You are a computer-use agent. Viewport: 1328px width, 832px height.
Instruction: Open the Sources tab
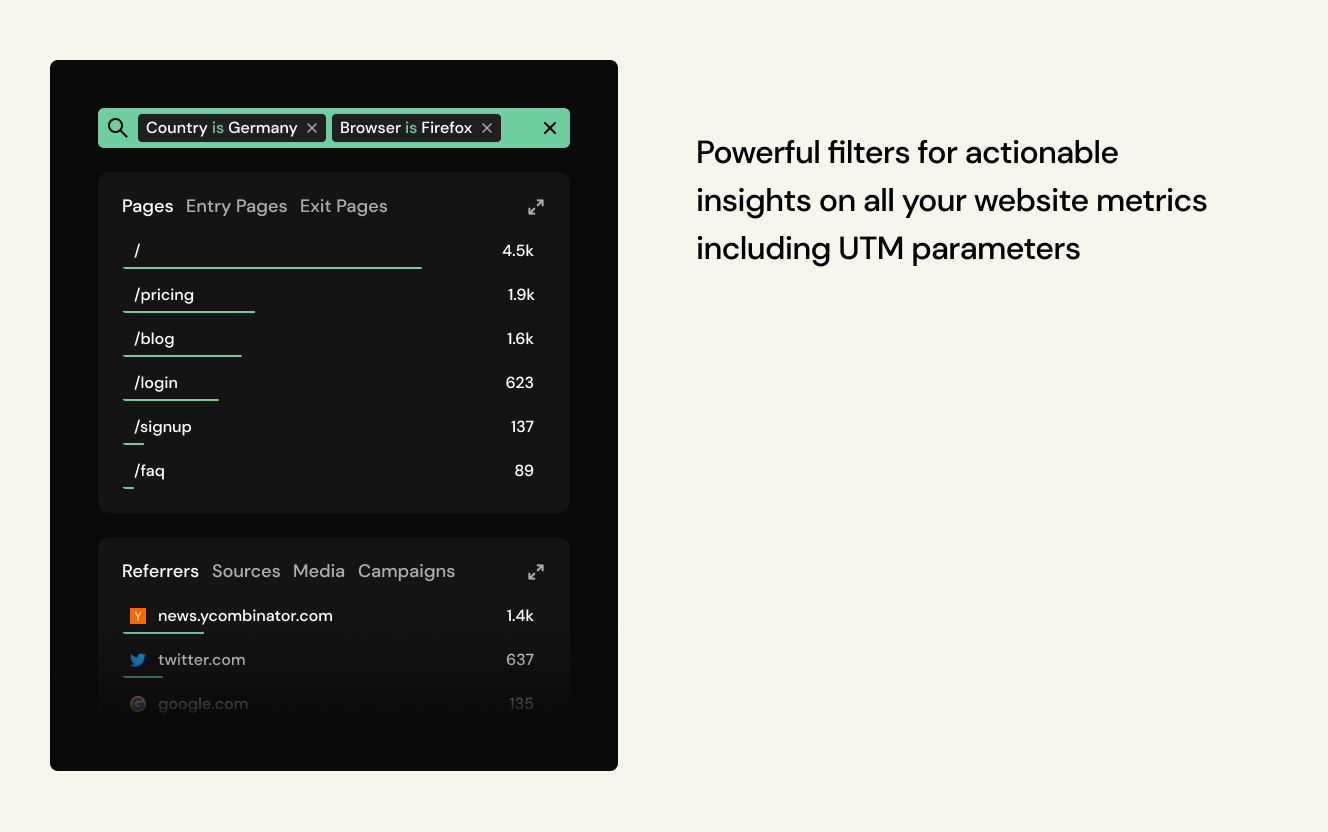[246, 571]
